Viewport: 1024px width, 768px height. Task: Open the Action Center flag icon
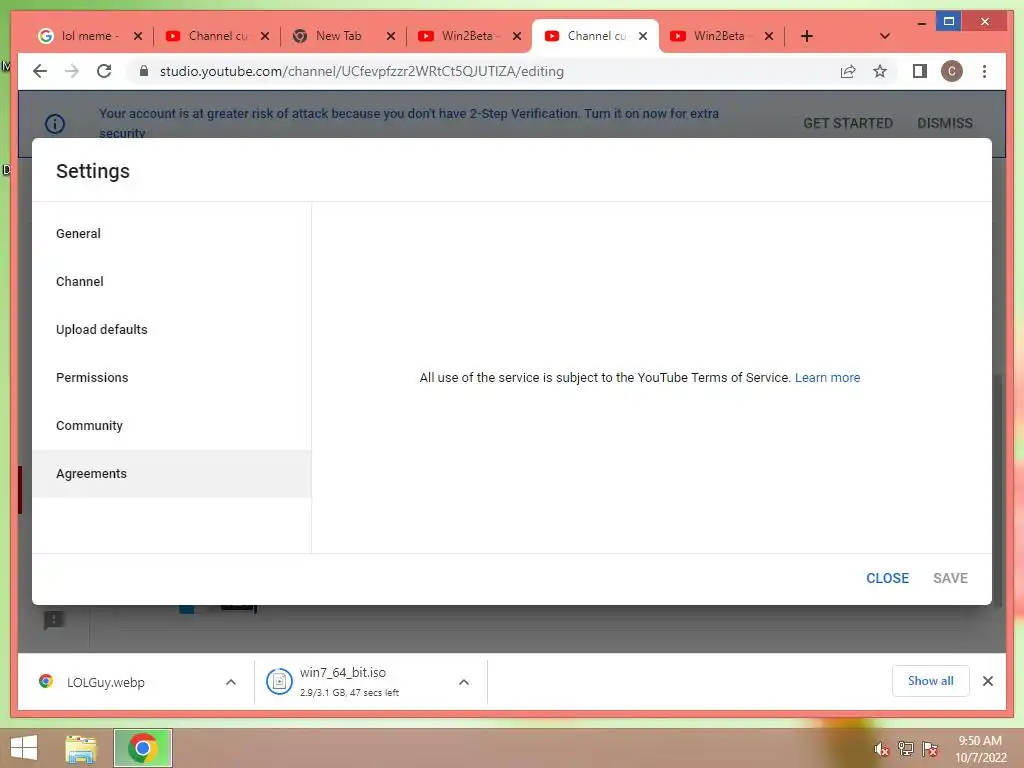(930, 749)
